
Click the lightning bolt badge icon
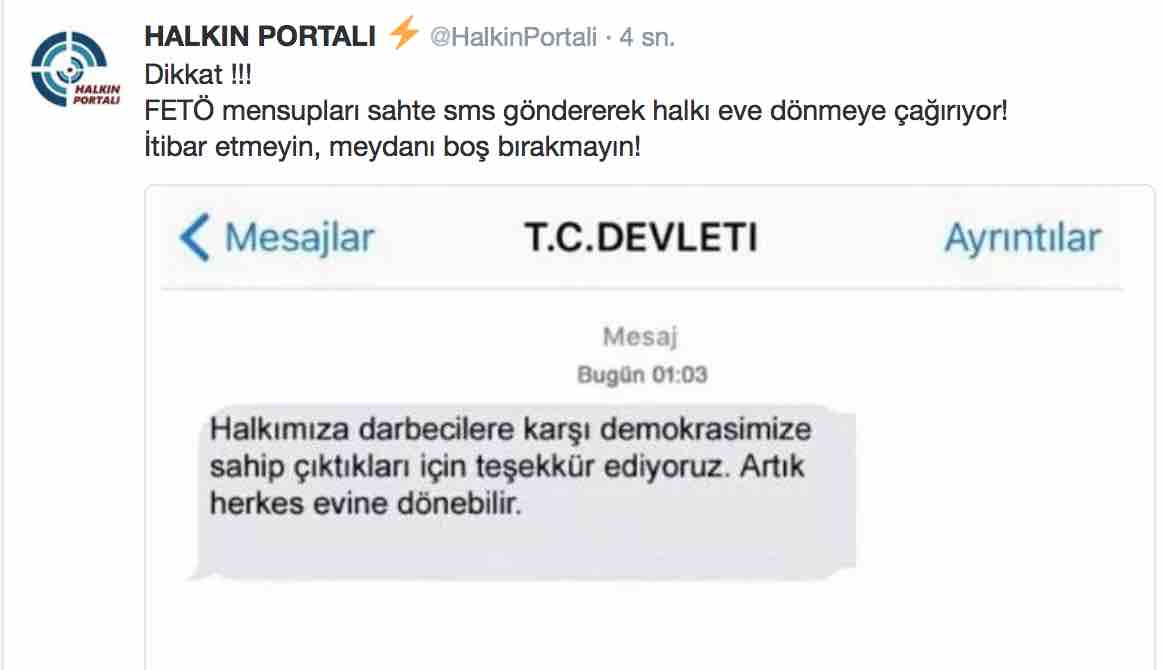(x=404, y=33)
